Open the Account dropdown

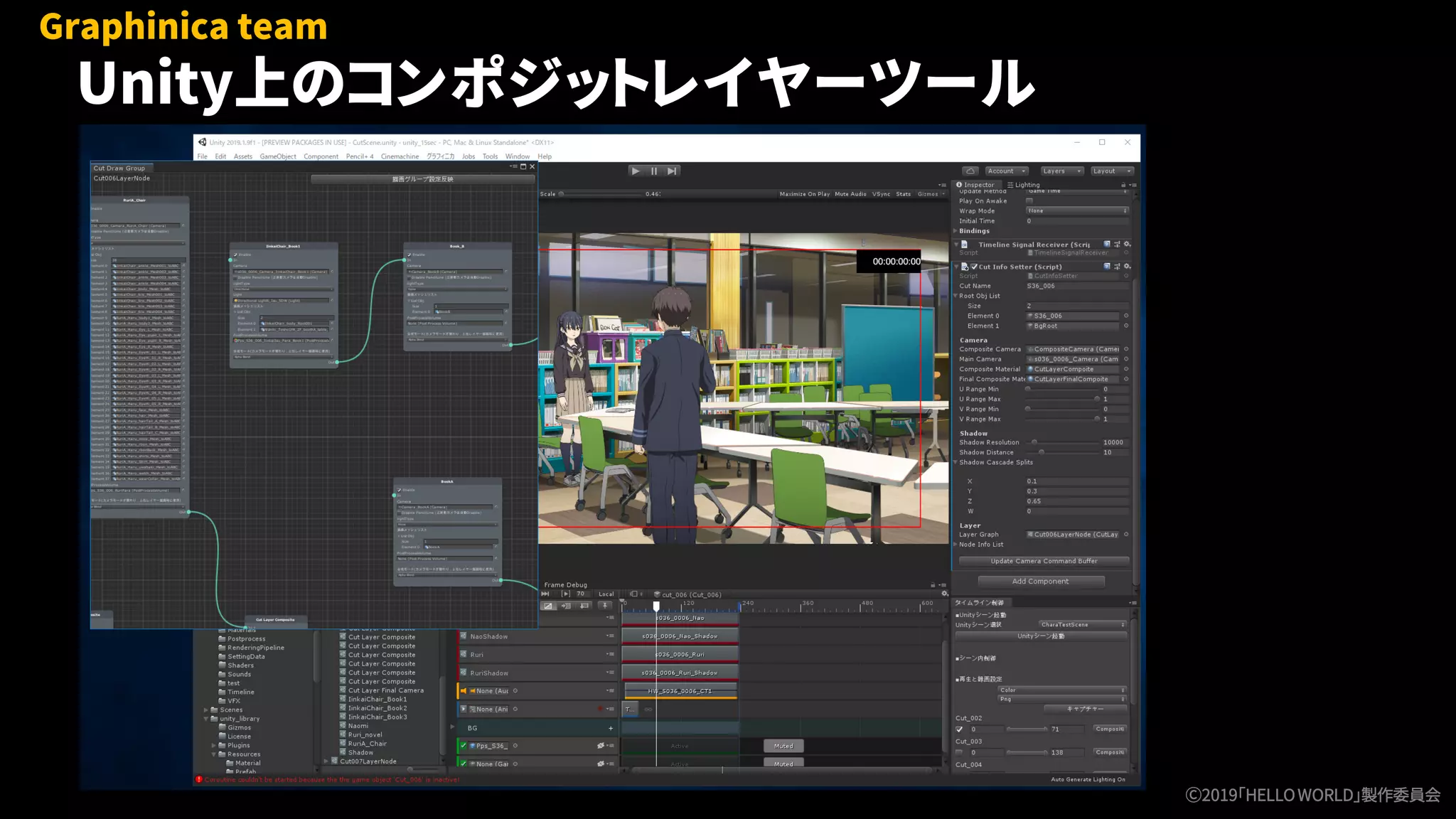[x=1007, y=171]
